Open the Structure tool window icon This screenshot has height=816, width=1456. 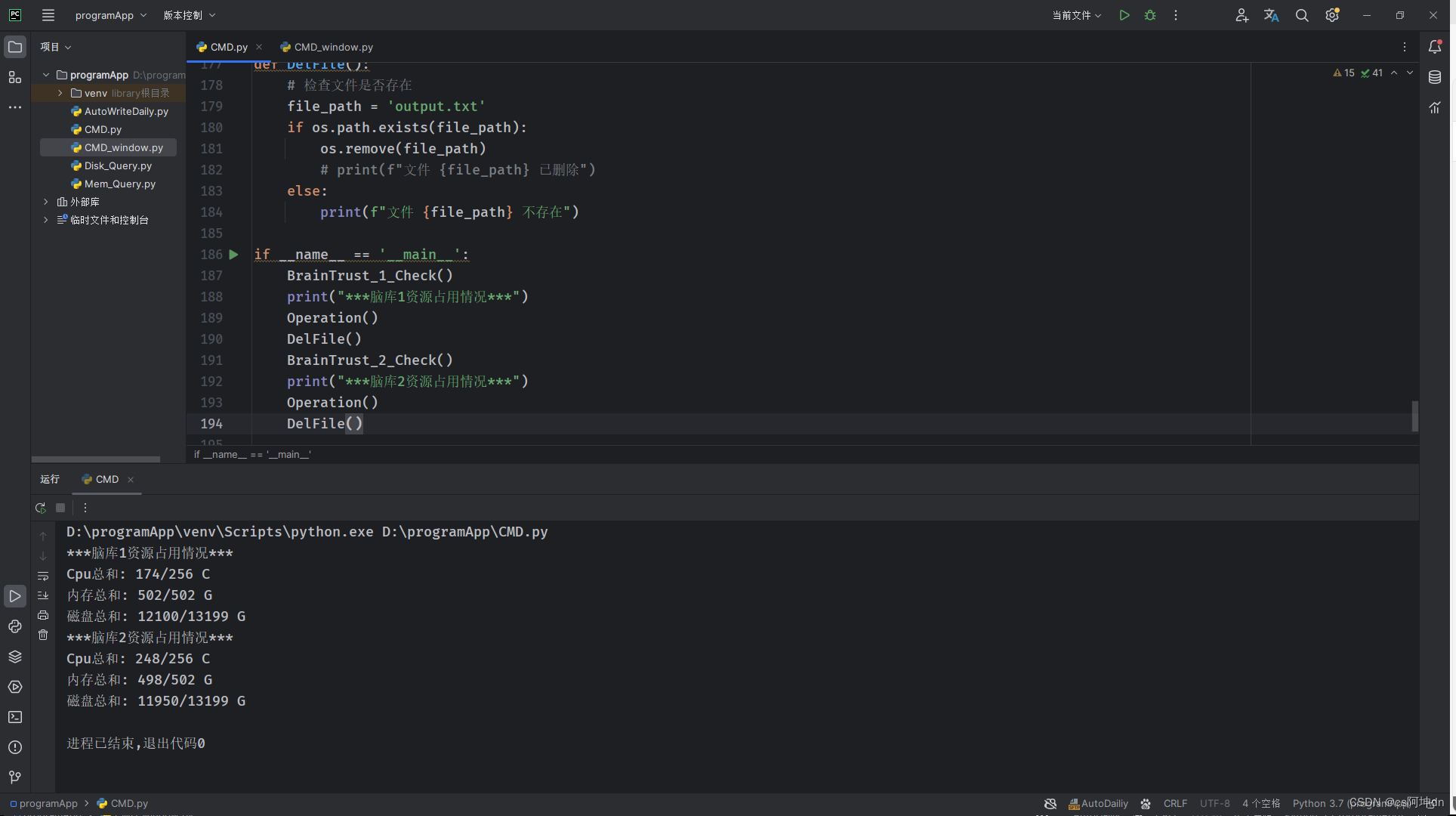pyautogui.click(x=14, y=77)
